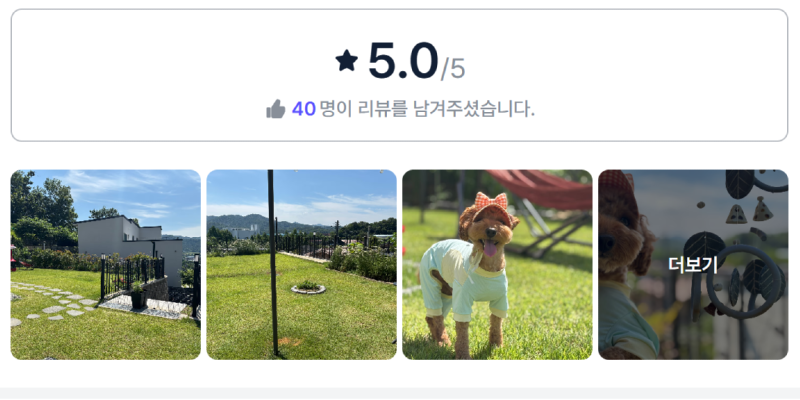Click the white house in first photo
This screenshot has width=800, height=400.
130,244
